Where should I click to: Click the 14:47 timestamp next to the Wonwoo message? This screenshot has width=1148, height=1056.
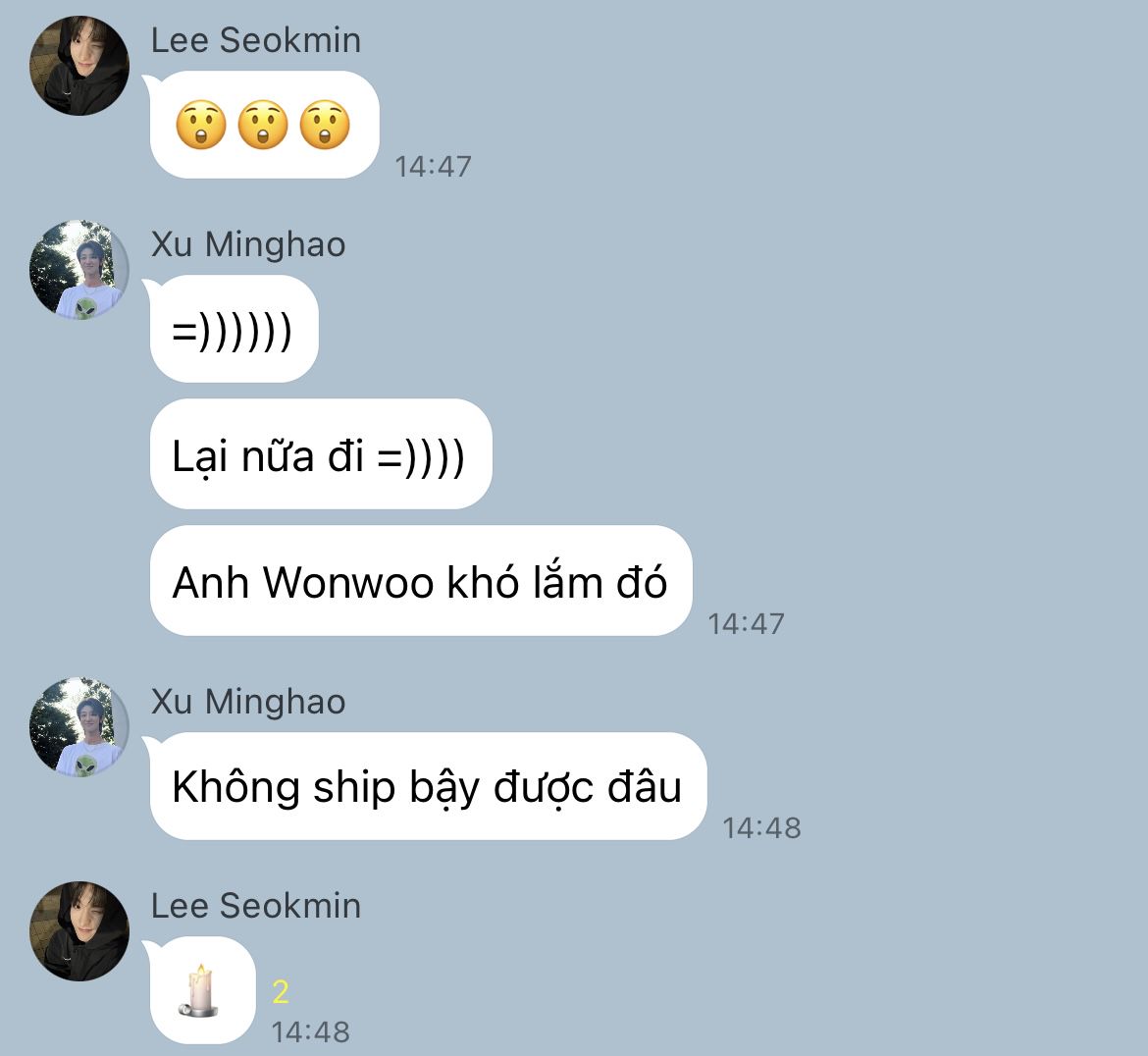click(746, 624)
